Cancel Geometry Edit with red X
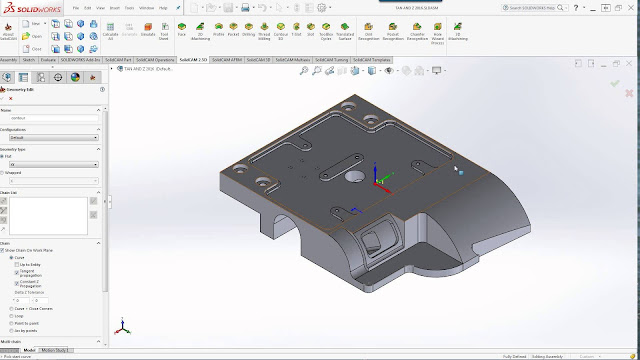The image size is (640, 360). click(x=11, y=98)
